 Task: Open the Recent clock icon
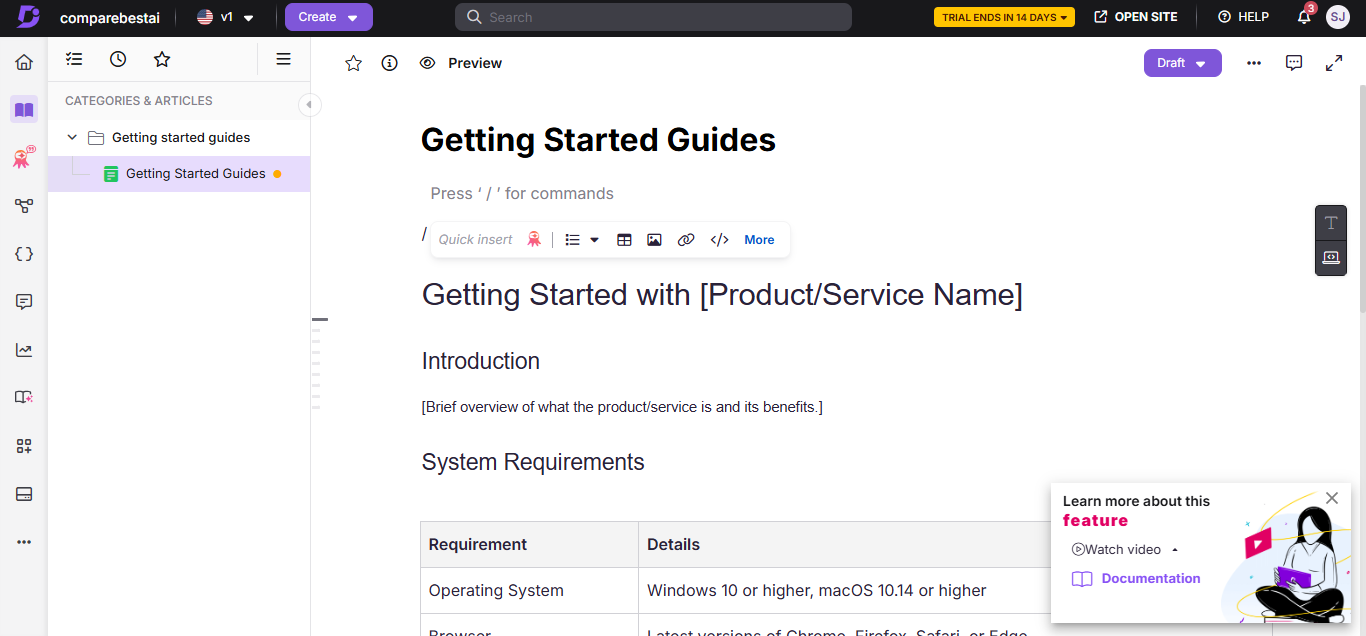(118, 59)
